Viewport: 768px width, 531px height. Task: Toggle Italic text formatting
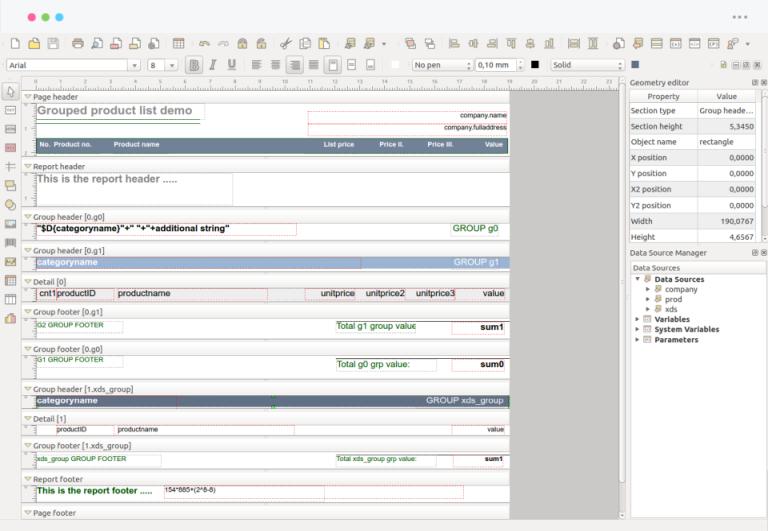tap(212, 65)
